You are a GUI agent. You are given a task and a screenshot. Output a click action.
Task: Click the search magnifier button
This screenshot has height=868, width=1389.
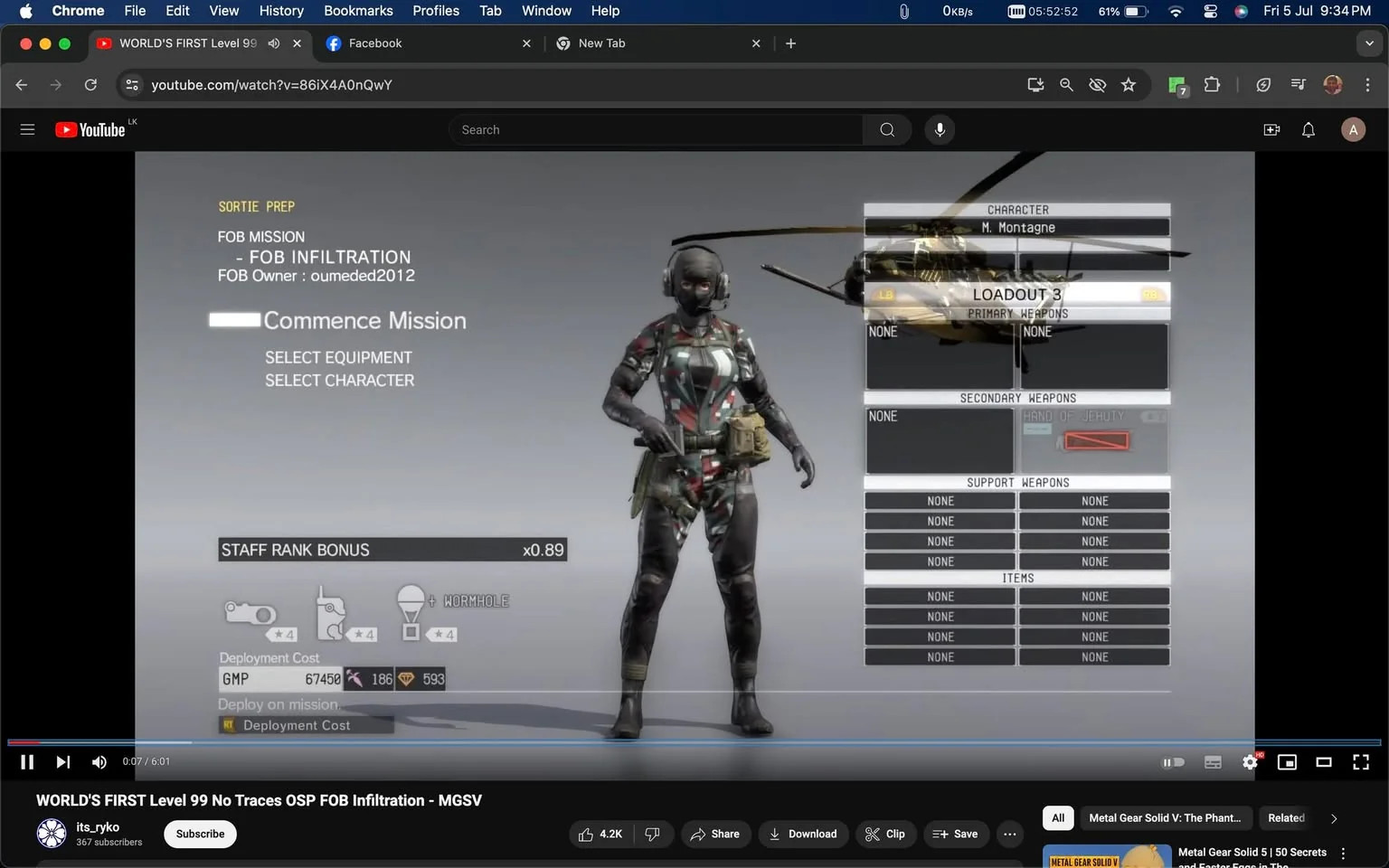[x=887, y=129]
